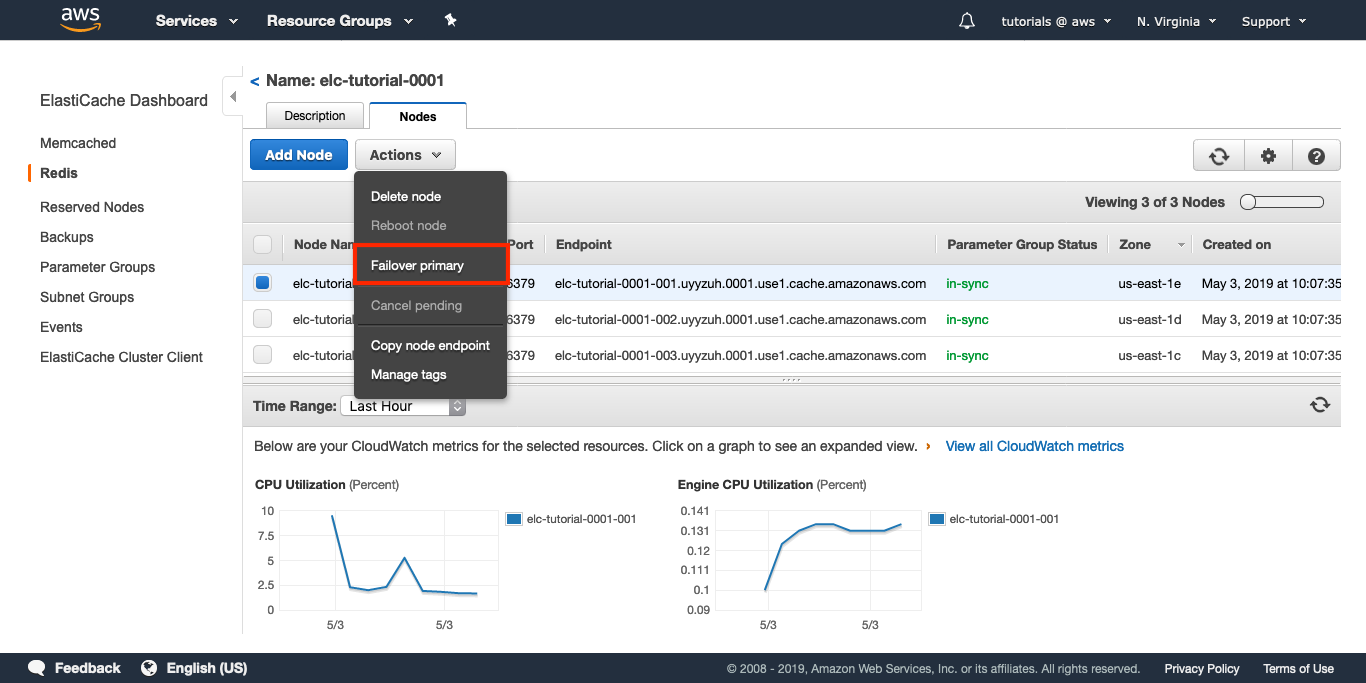Click the AWS logo home icon
The image size is (1366, 683).
click(x=80, y=19)
